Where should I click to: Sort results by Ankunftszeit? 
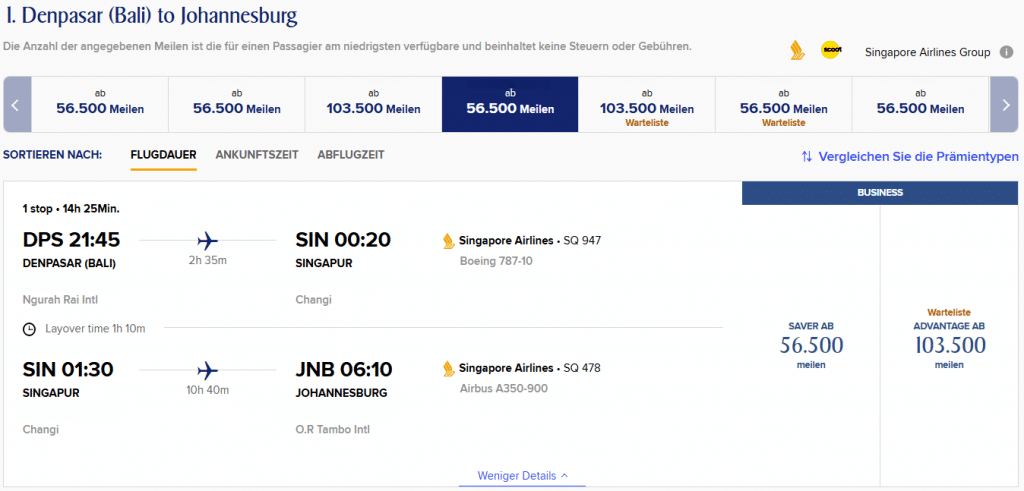(257, 155)
